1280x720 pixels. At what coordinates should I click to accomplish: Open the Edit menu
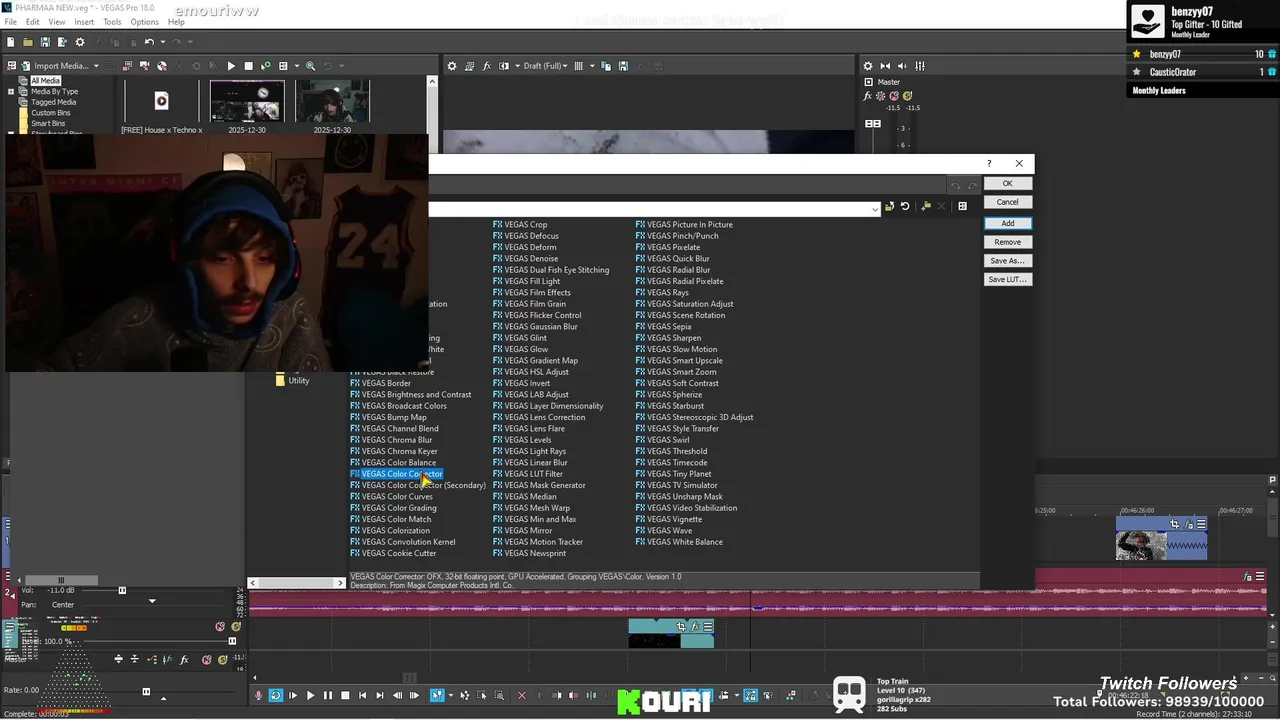33,22
